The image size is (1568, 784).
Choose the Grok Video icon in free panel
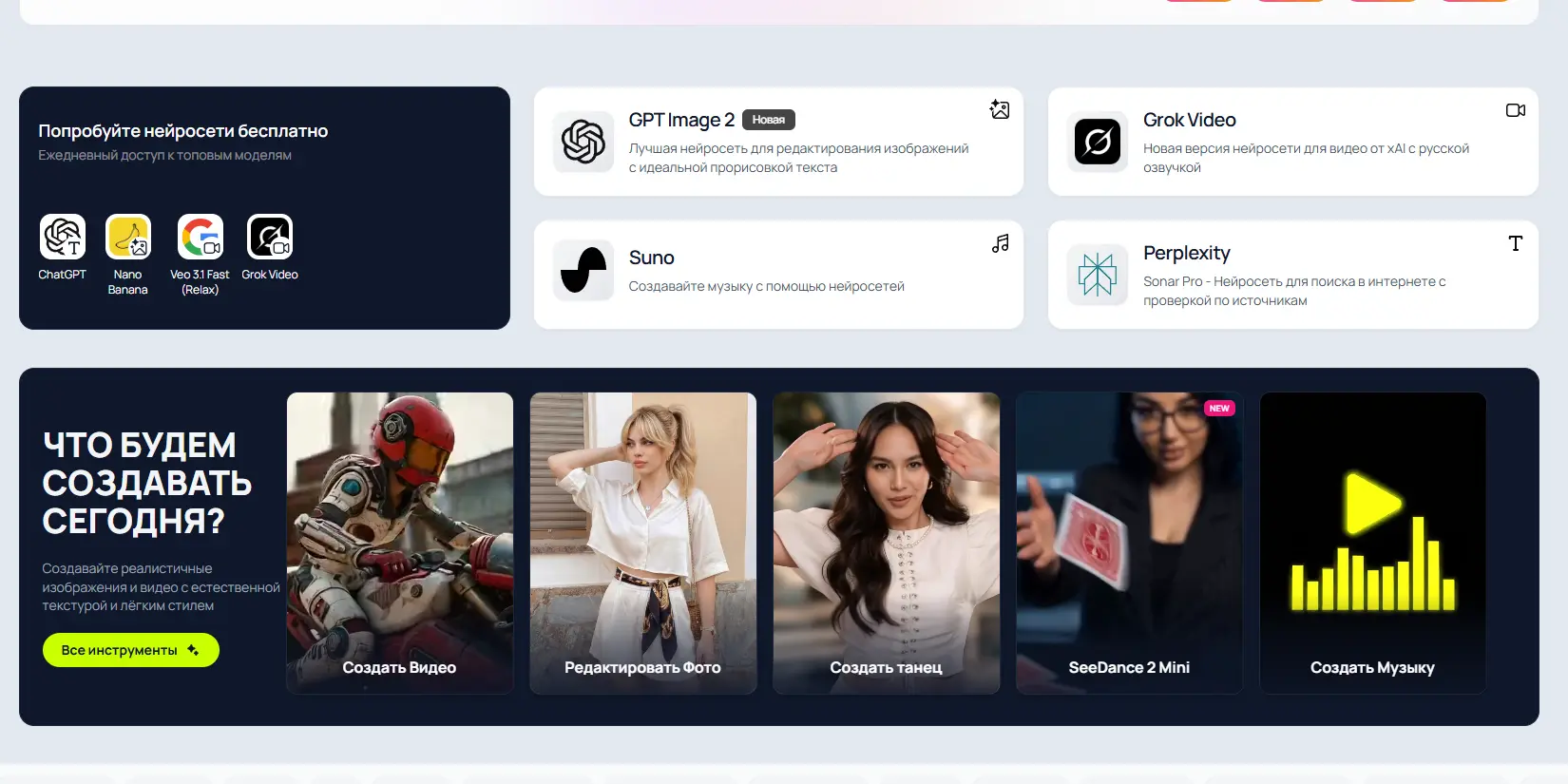(x=270, y=237)
